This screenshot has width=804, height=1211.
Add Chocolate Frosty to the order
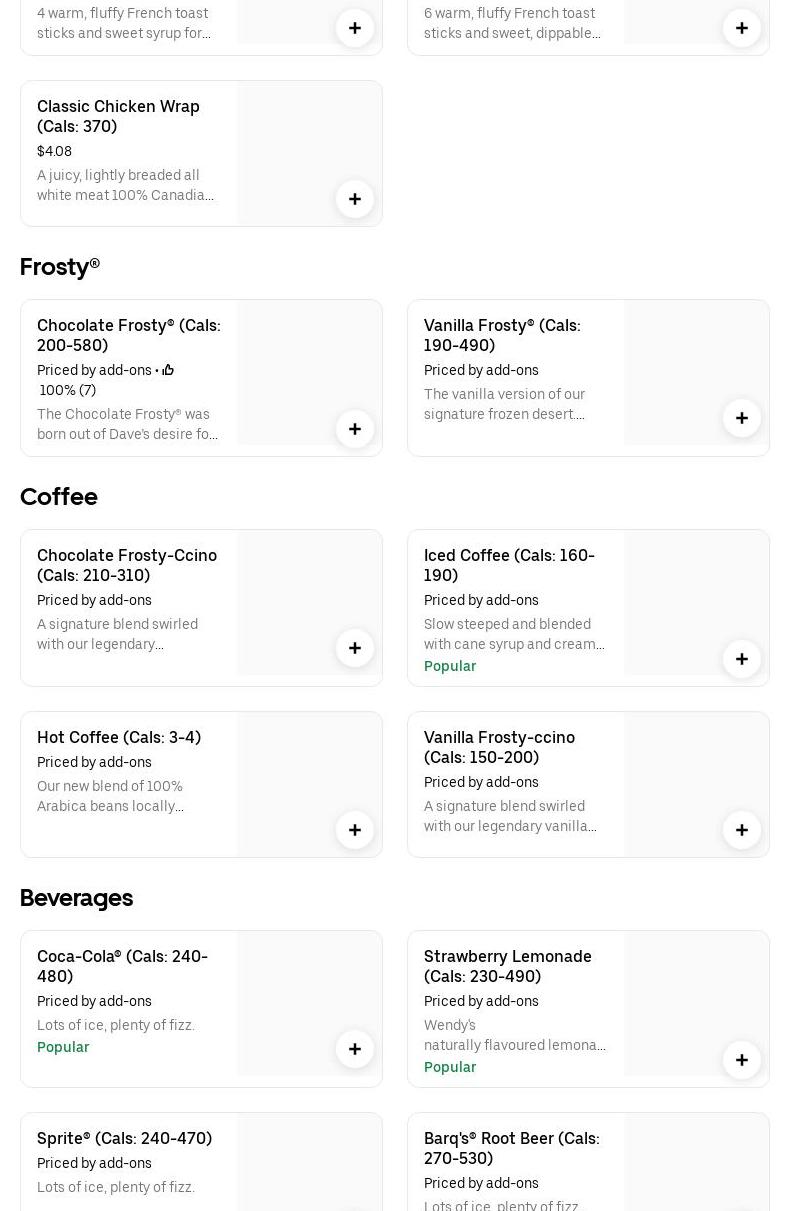coord(355,429)
